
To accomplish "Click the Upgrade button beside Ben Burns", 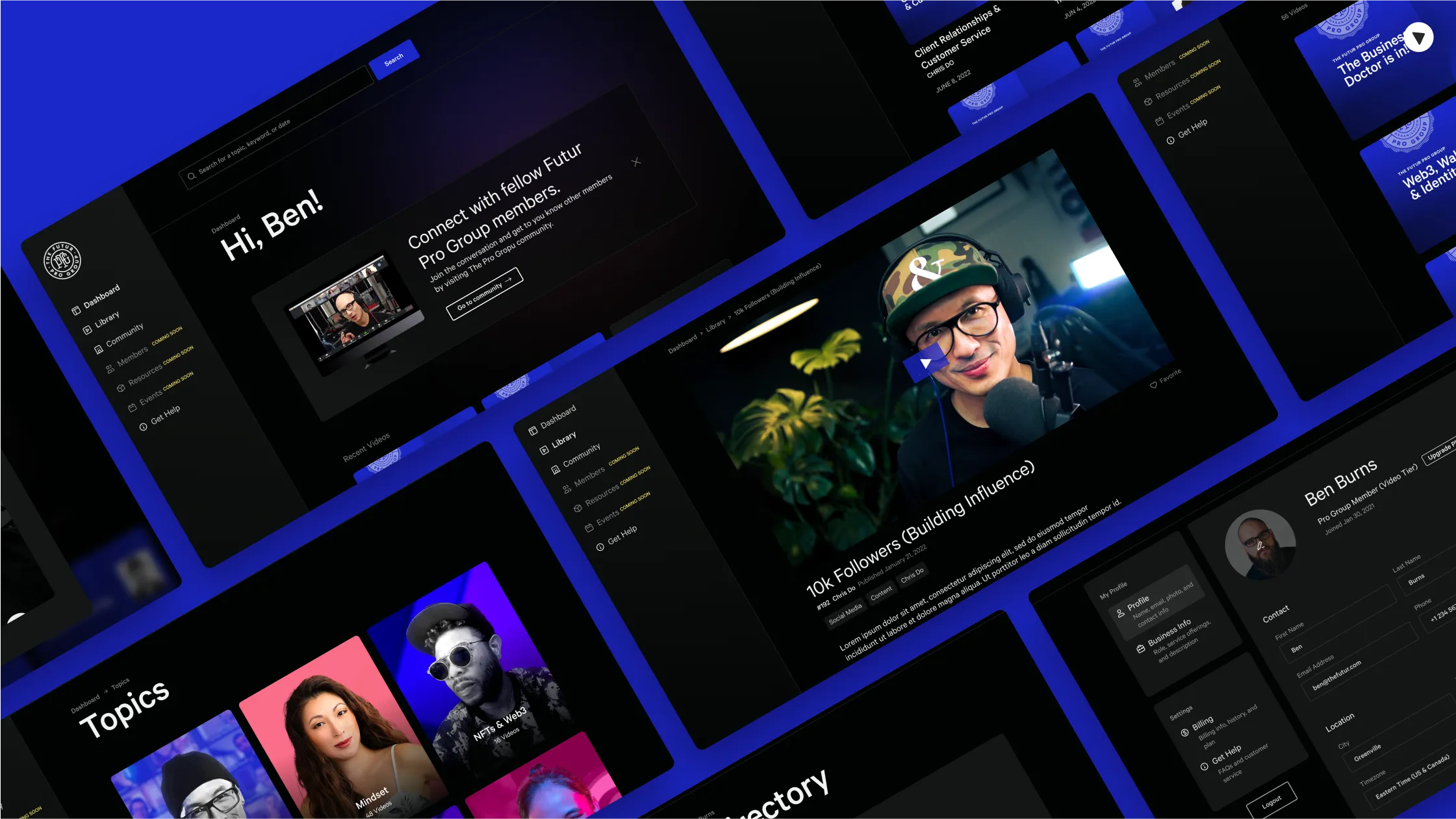I will tap(1440, 450).
